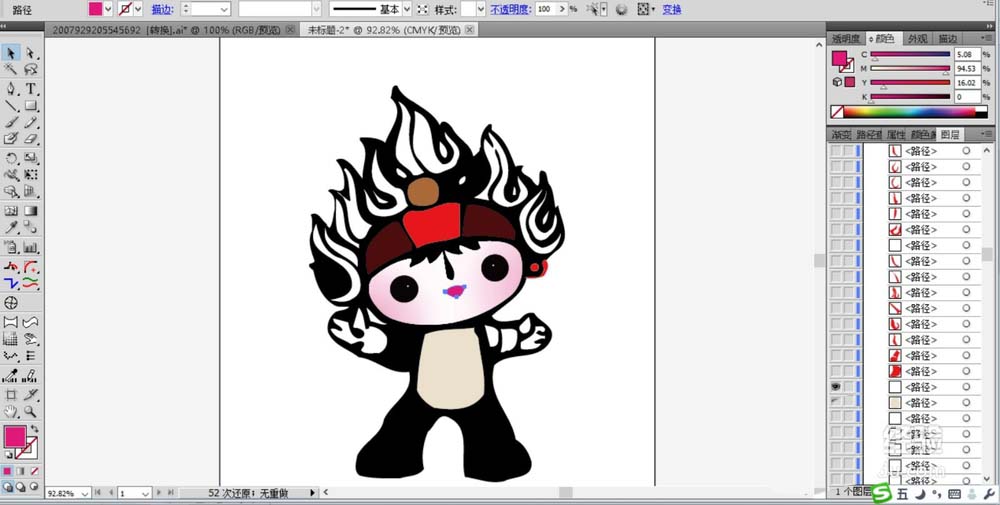Expand the opacity slider arrow
1000x505 pixels.
point(561,9)
